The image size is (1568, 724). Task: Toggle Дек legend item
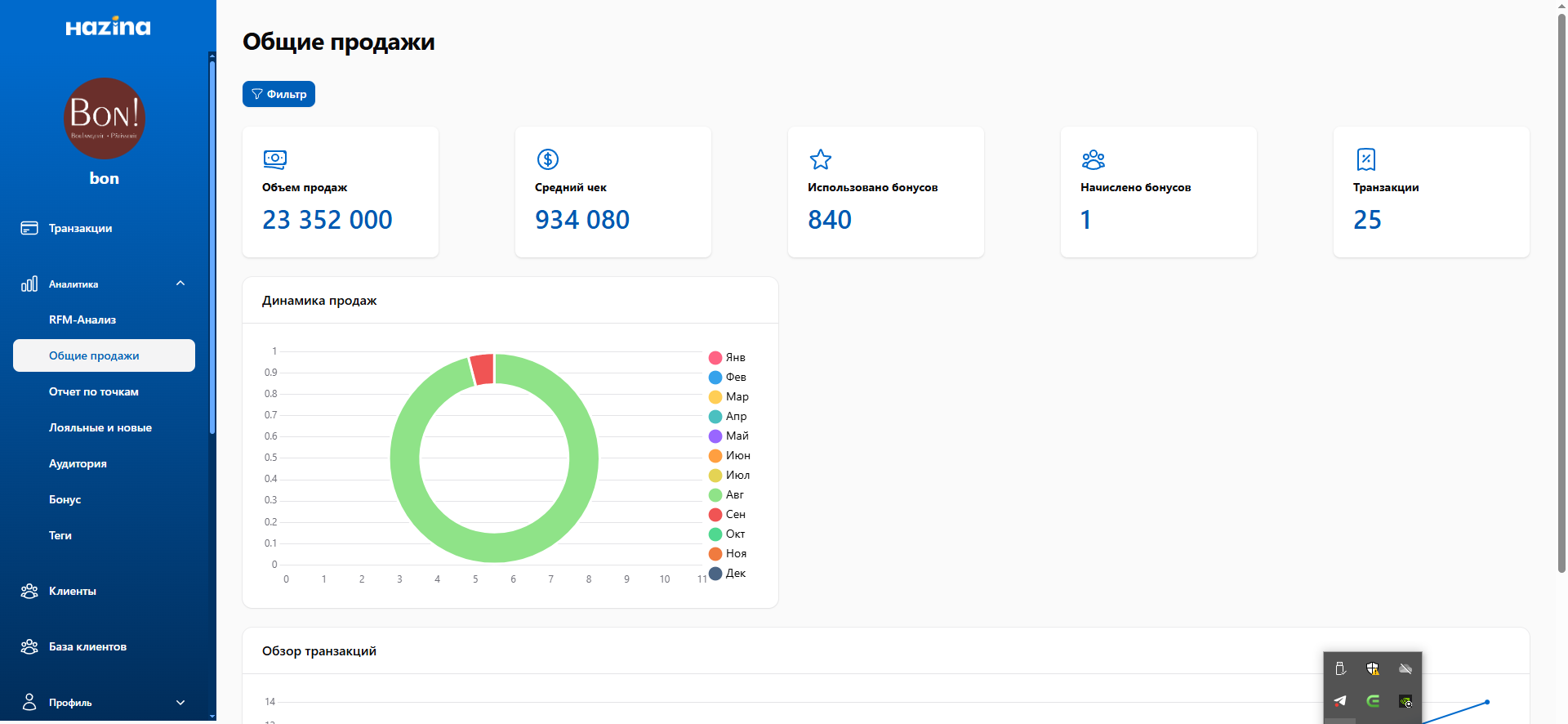(x=727, y=573)
